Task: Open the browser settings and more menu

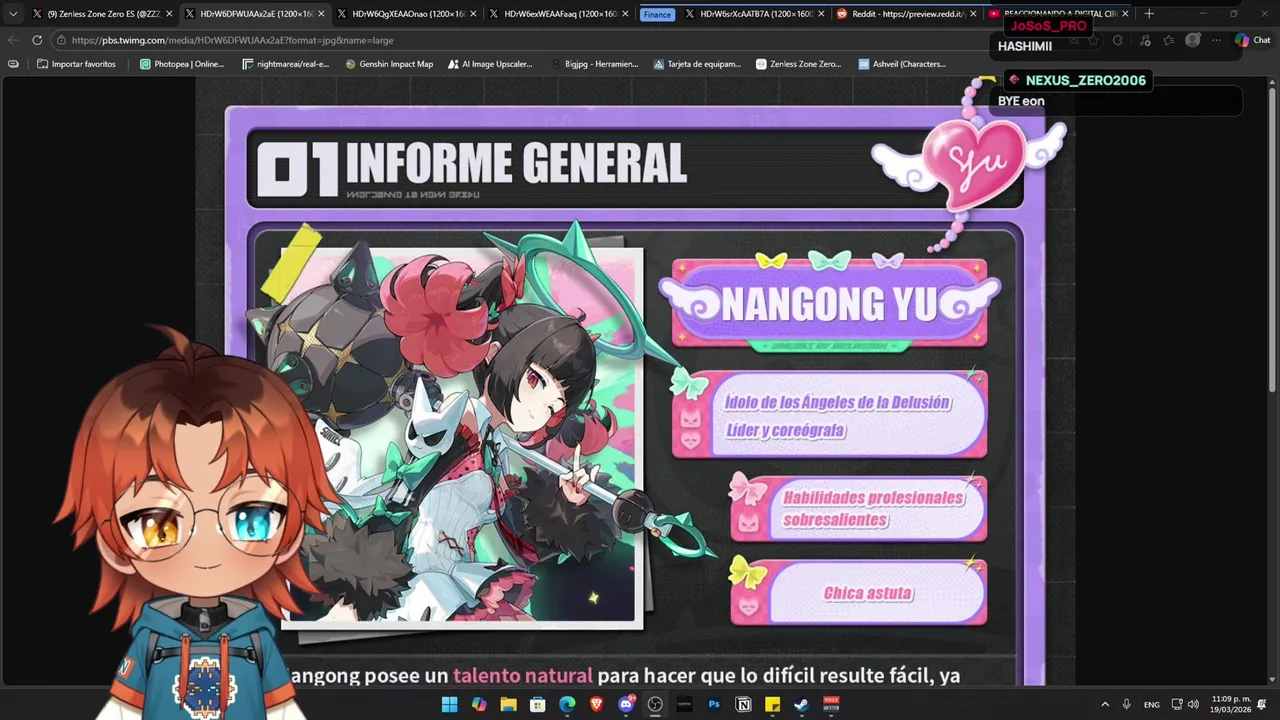Action: [x=1216, y=40]
